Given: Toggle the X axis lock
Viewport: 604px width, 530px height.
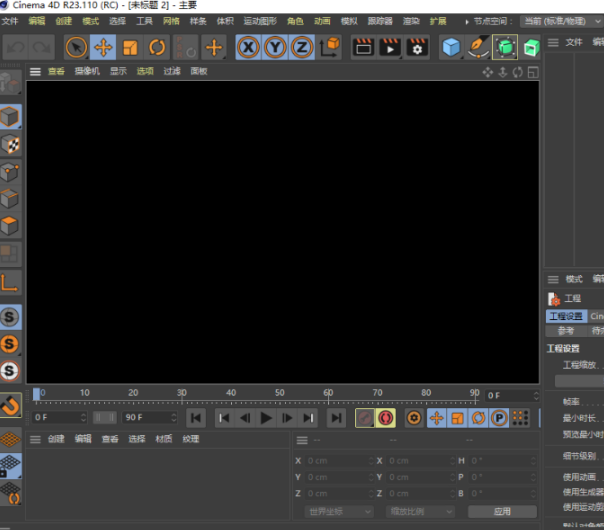Looking at the screenshot, I should [248, 47].
